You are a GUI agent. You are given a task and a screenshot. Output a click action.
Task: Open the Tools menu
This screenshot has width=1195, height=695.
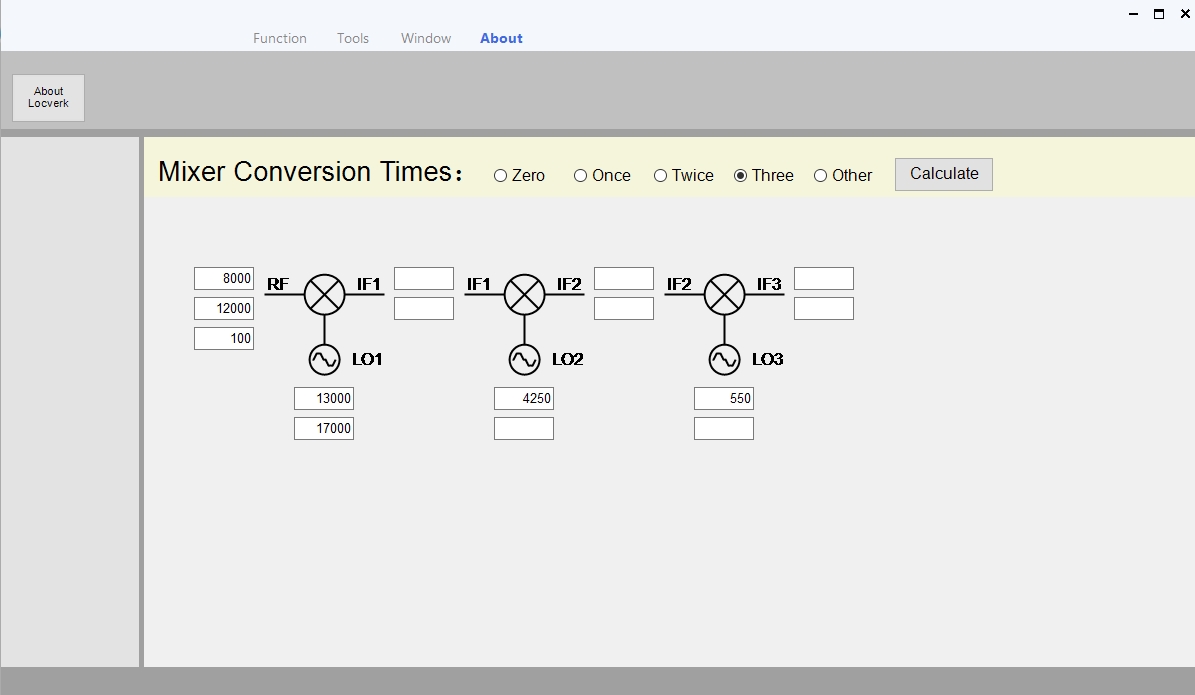point(353,38)
